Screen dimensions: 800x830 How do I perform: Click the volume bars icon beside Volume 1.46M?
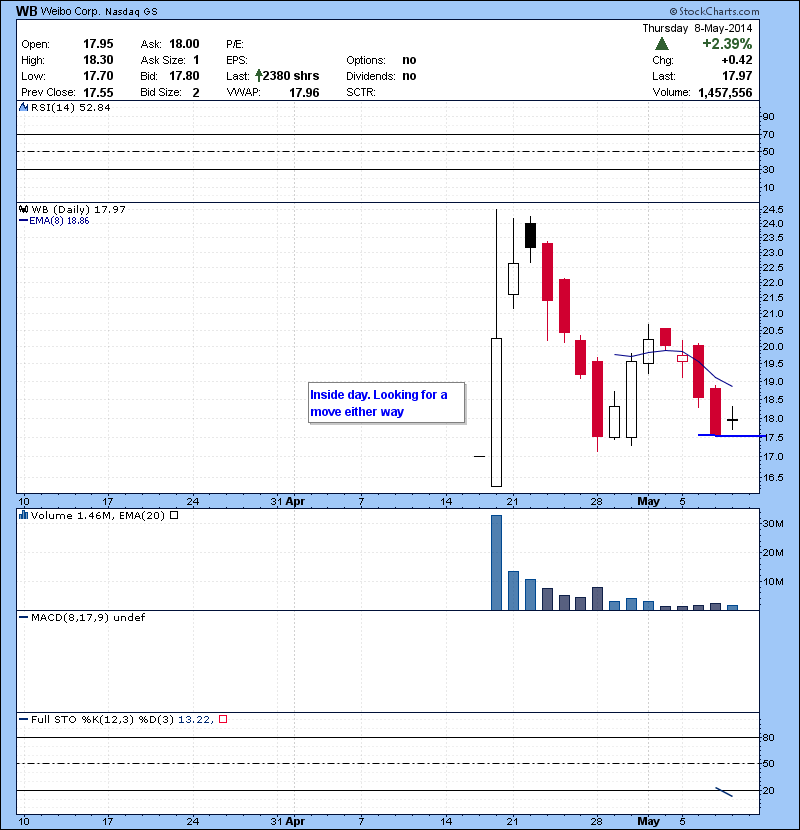click(x=24, y=515)
